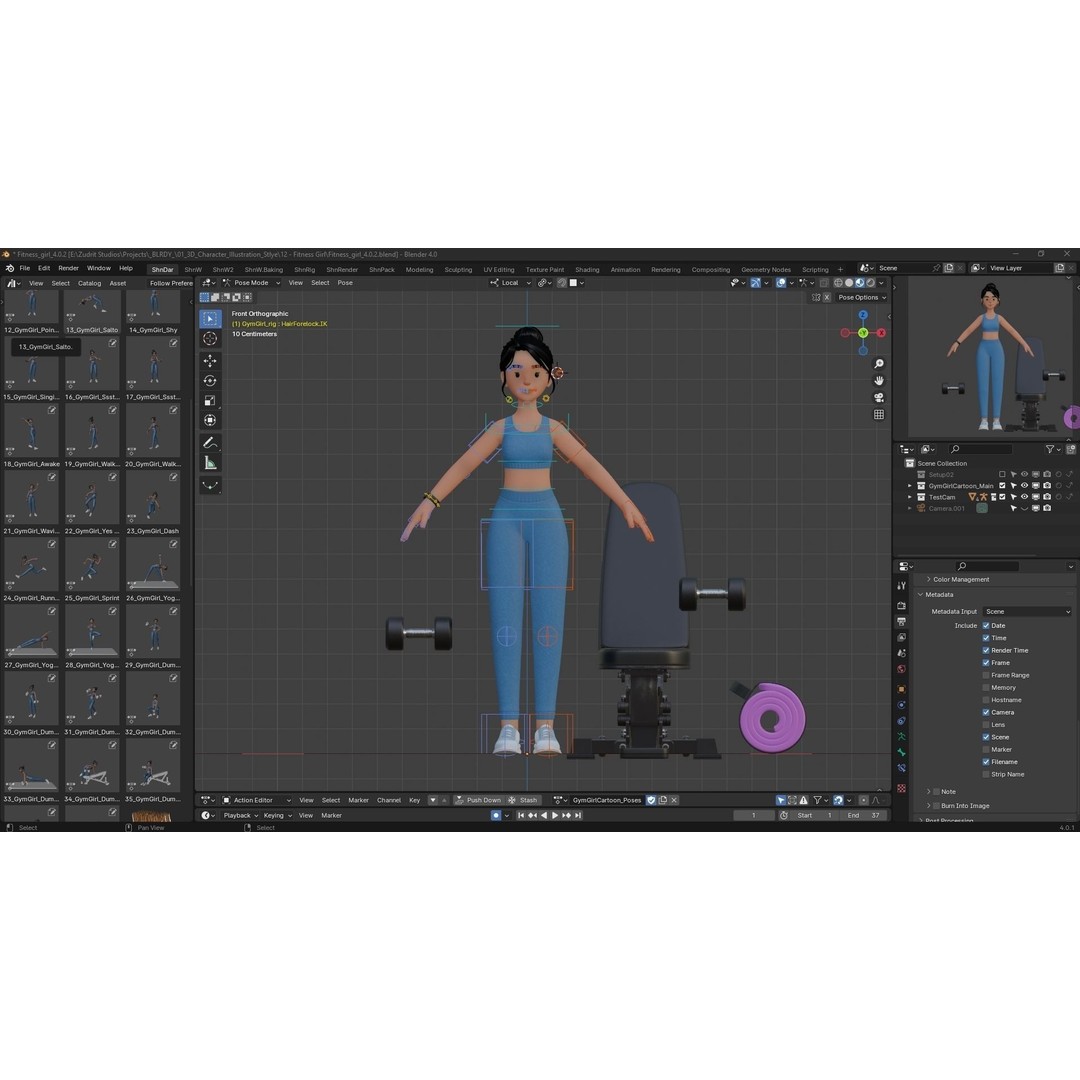The height and width of the screenshot is (1080, 1080).
Task: Select the Scale tool
Action: pyautogui.click(x=210, y=401)
